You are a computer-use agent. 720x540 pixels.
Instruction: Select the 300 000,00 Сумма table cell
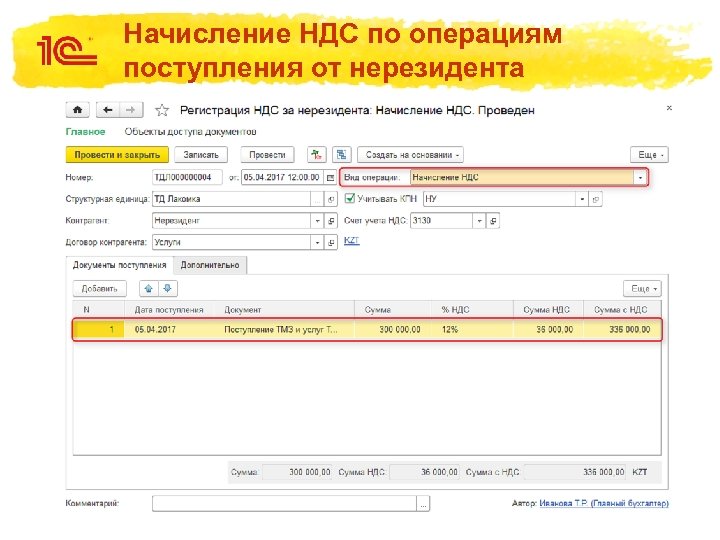pyautogui.click(x=393, y=329)
